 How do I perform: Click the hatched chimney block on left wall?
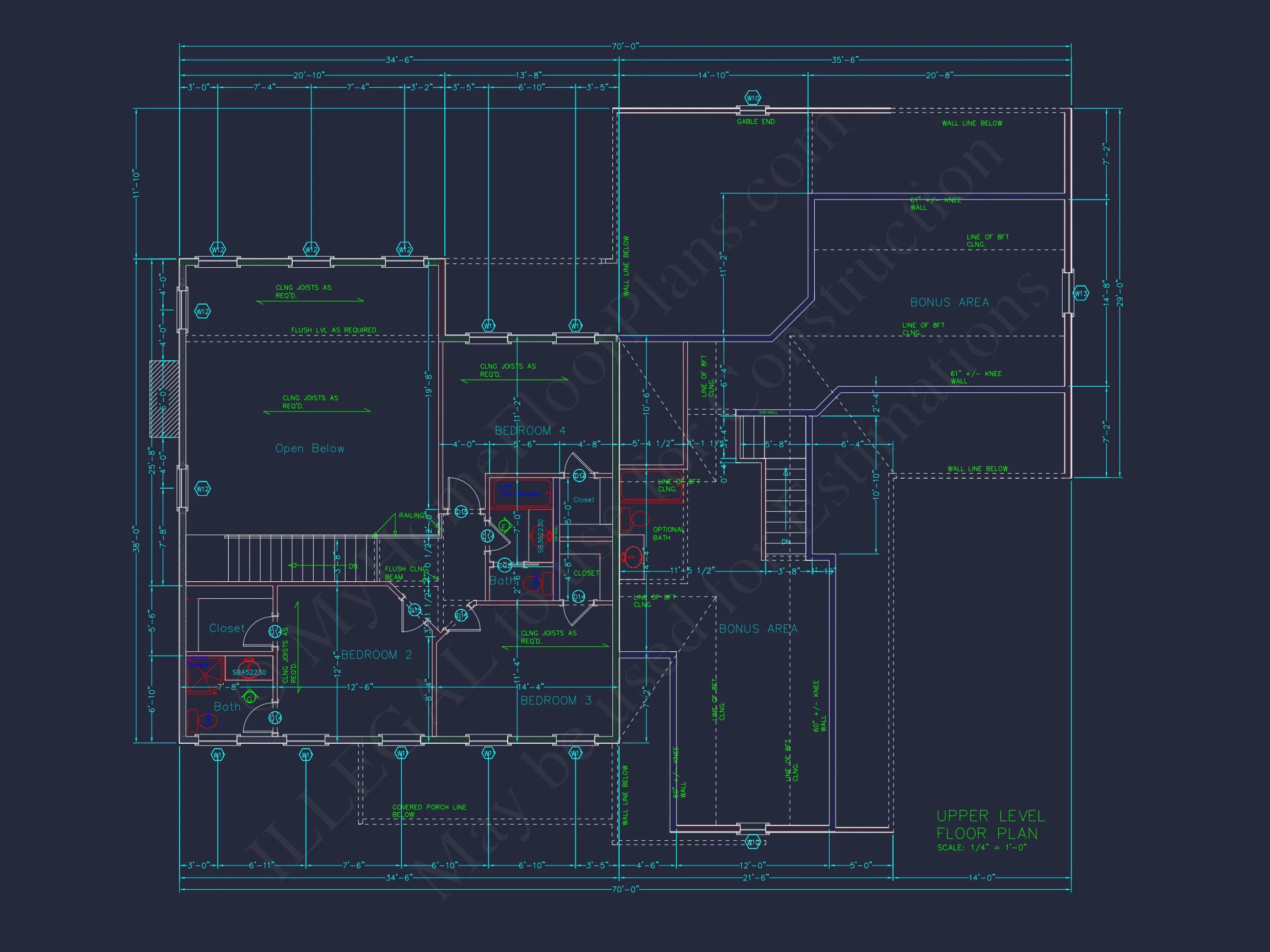[164, 399]
